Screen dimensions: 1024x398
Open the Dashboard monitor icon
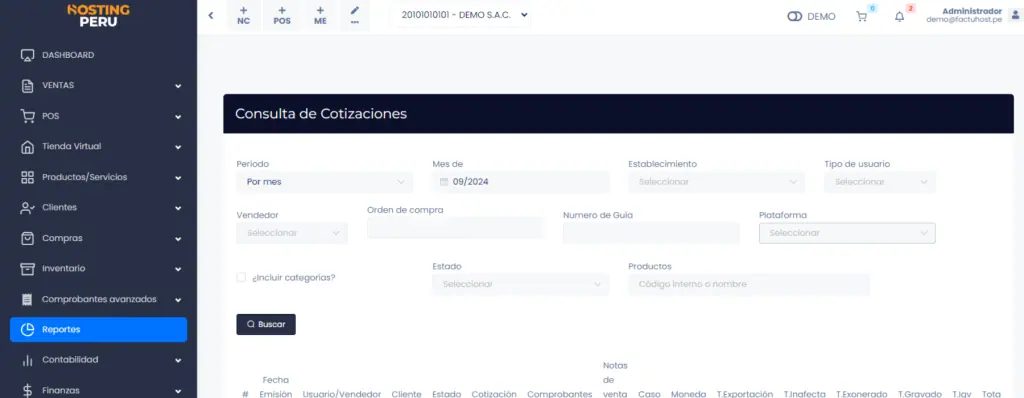click(x=27, y=56)
